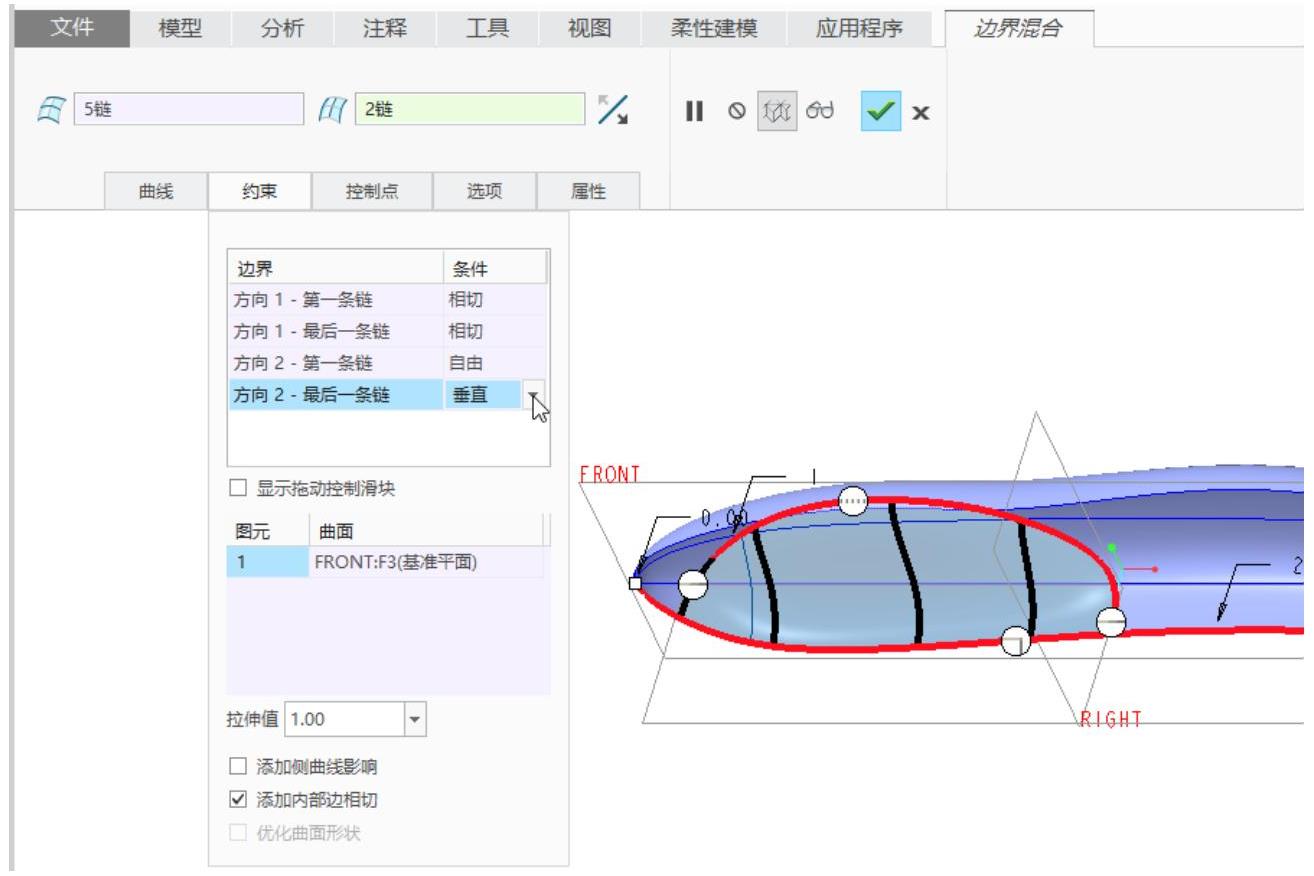Click the 相切 condition for 方向 1 第一条链
The image size is (1314, 876).
click(494, 300)
